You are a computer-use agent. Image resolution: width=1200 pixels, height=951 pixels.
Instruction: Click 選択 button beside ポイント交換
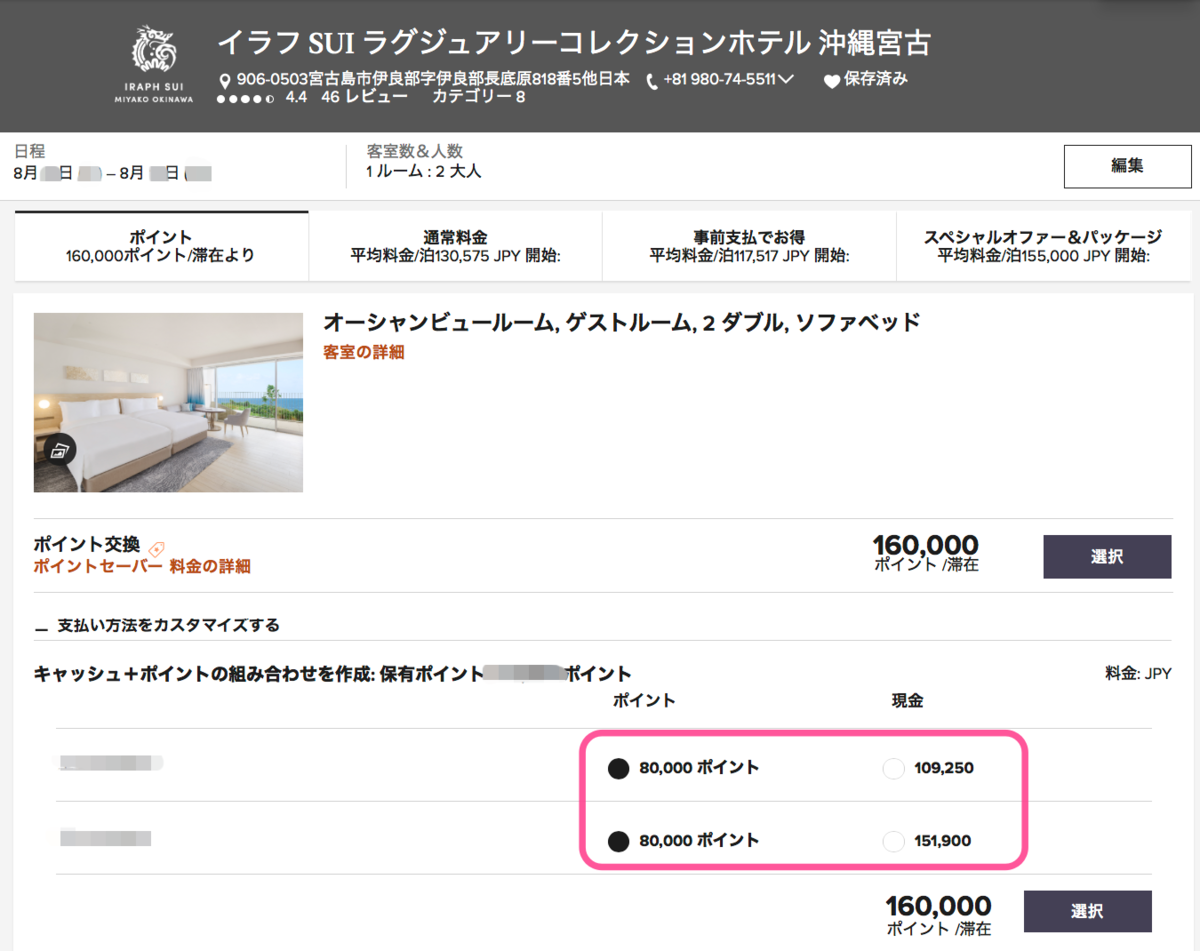1107,557
